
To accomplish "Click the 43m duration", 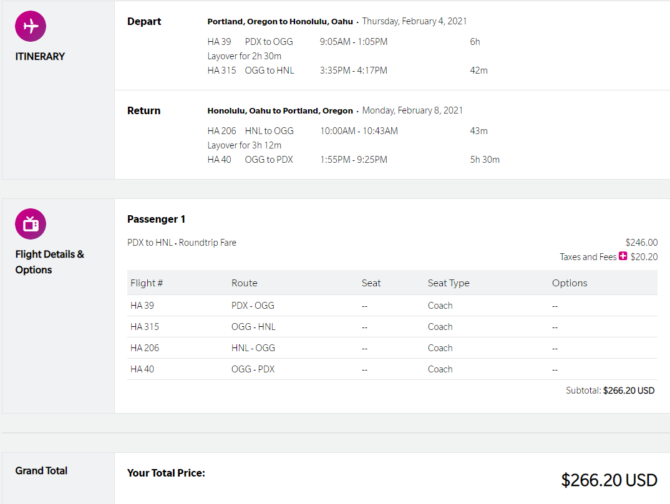I will [x=479, y=131].
